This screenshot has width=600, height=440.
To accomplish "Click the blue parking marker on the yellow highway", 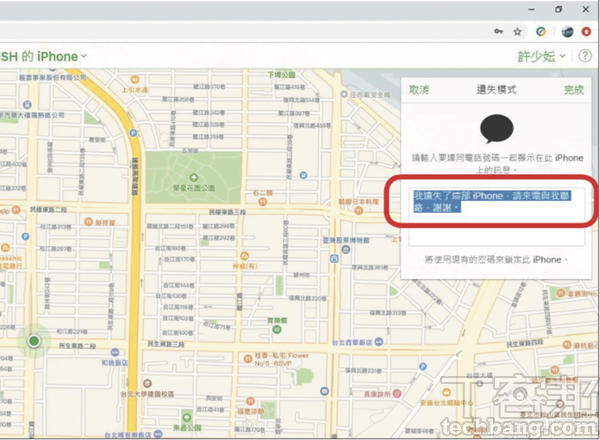I will coord(133,133).
